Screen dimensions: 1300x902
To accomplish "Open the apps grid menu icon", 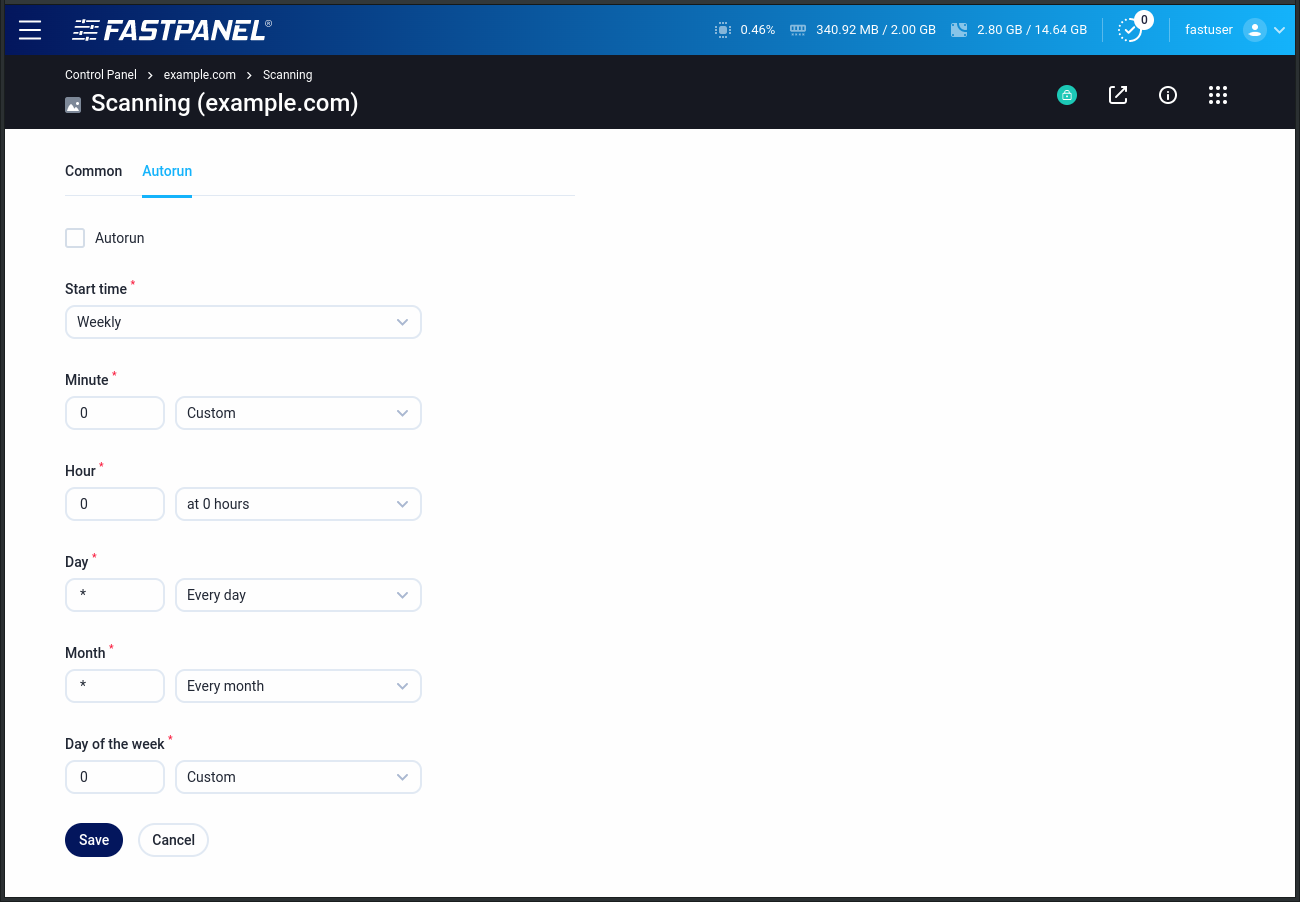I will (1217, 95).
